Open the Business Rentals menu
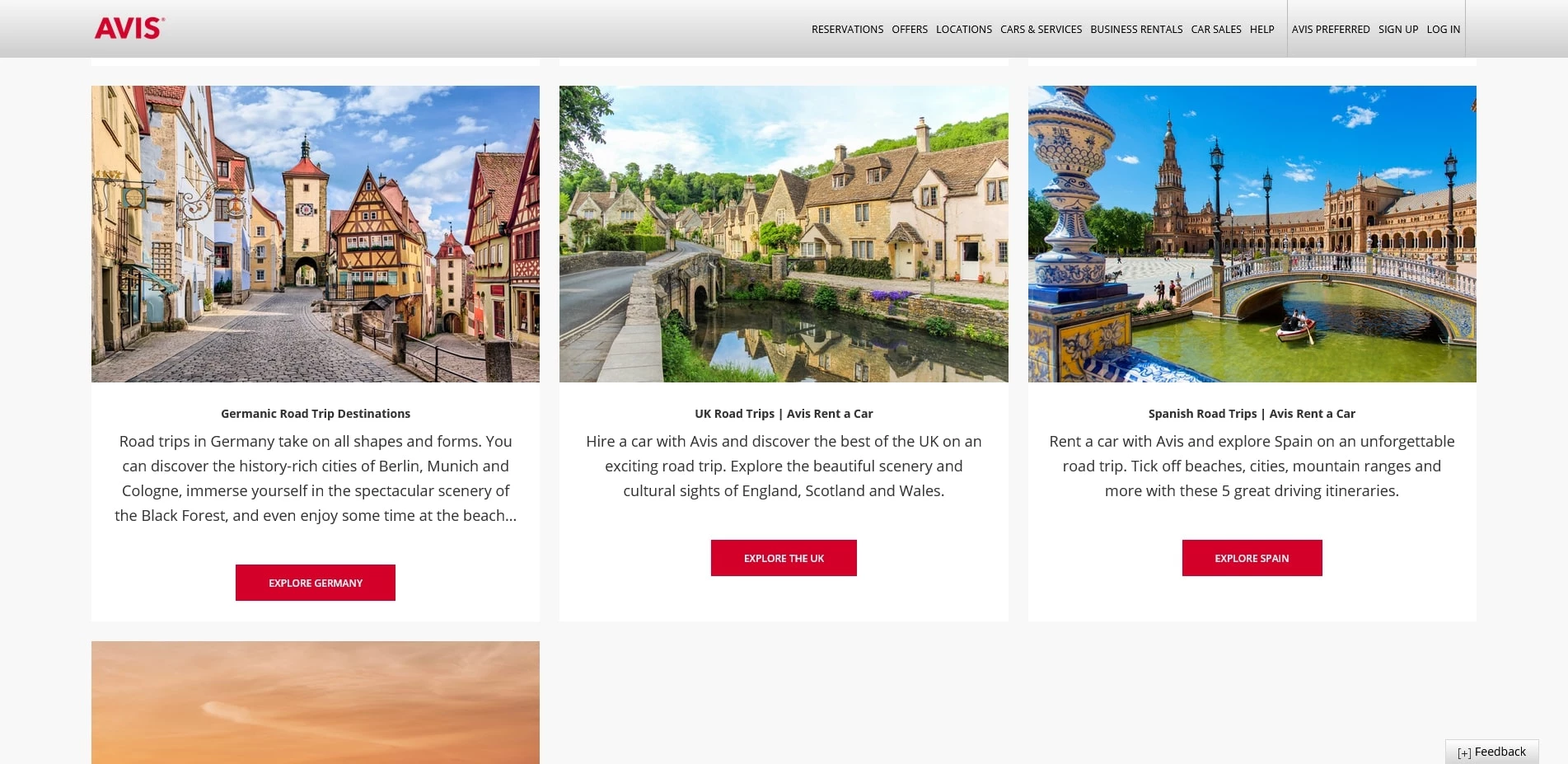Image resolution: width=1568 pixels, height=764 pixels. coord(1136,30)
